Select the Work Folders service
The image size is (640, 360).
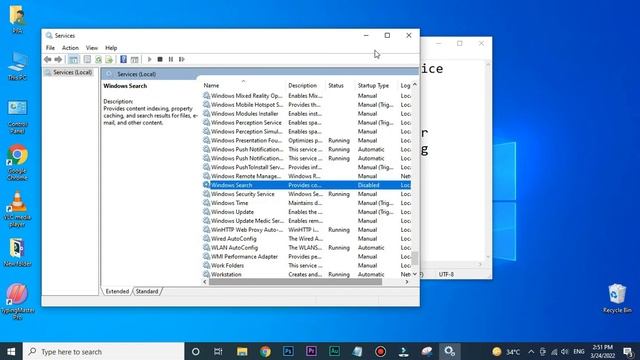307,266
